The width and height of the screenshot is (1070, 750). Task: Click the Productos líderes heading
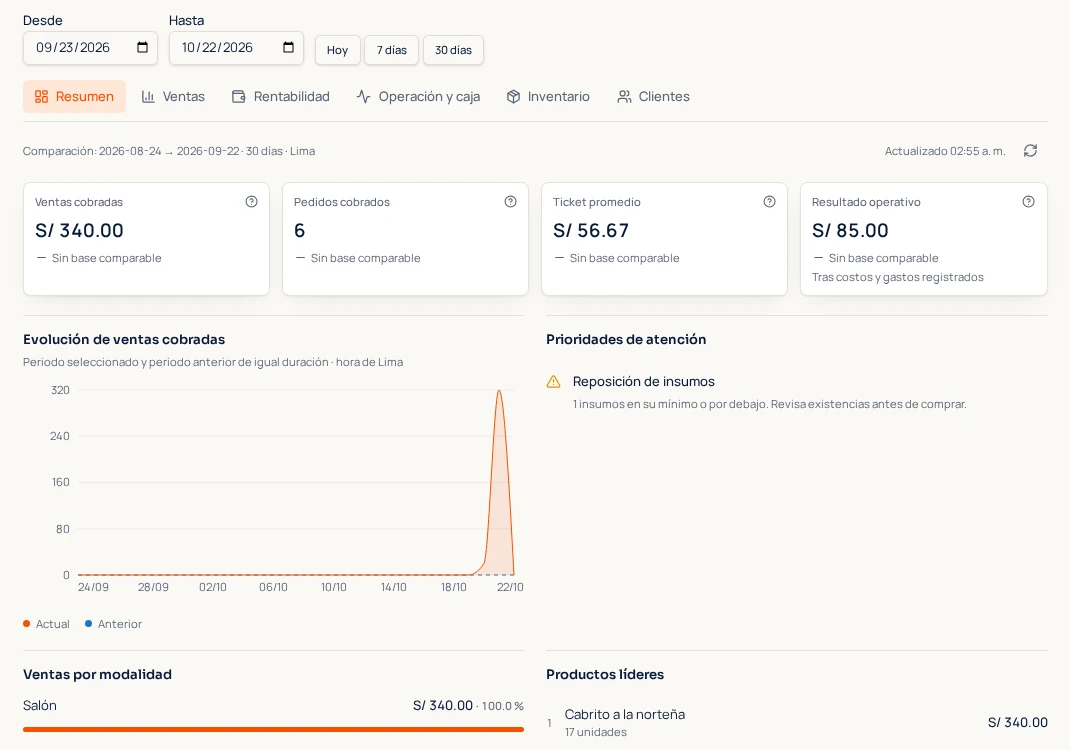[605, 674]
